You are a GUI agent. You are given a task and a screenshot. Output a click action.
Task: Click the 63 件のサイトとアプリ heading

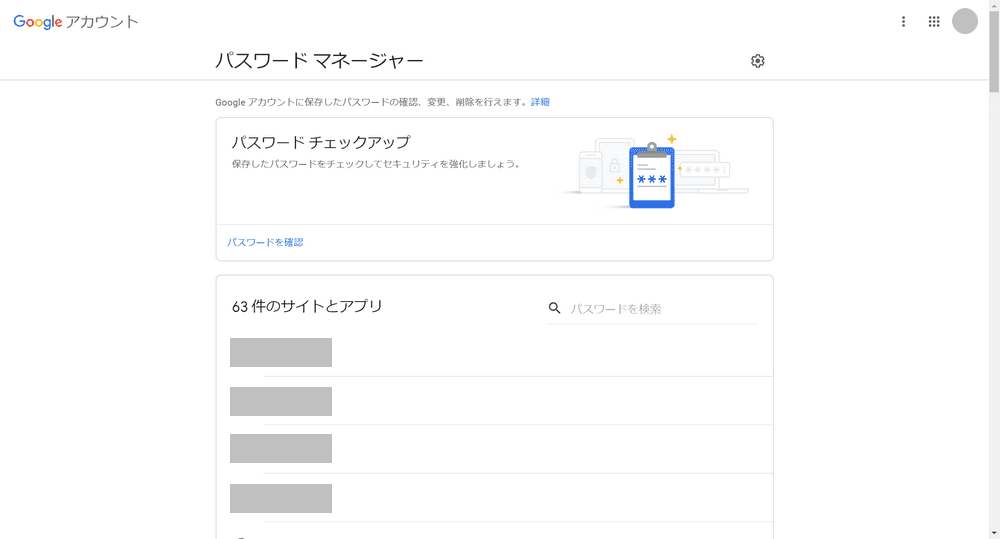[x=307, y=306]
